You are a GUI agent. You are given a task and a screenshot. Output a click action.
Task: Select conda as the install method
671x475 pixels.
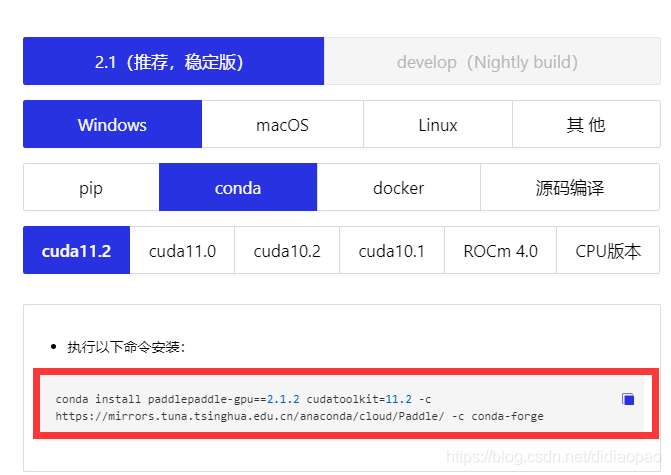coord(238,188)
